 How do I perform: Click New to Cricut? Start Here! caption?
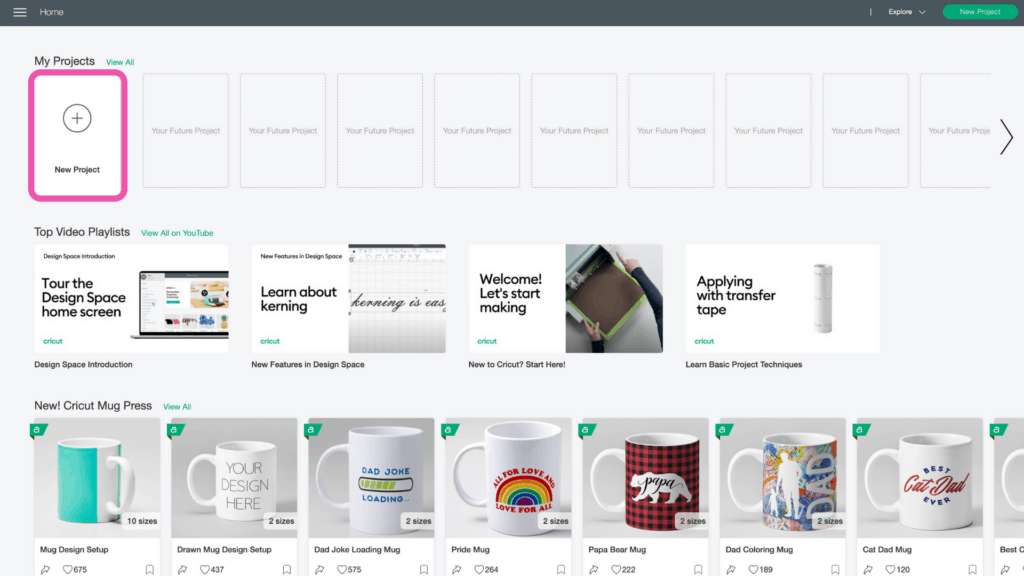[x=517, y=364]
